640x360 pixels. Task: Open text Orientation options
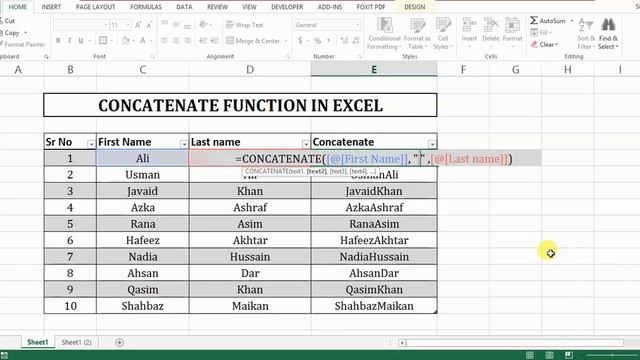[x=204, y=25]
